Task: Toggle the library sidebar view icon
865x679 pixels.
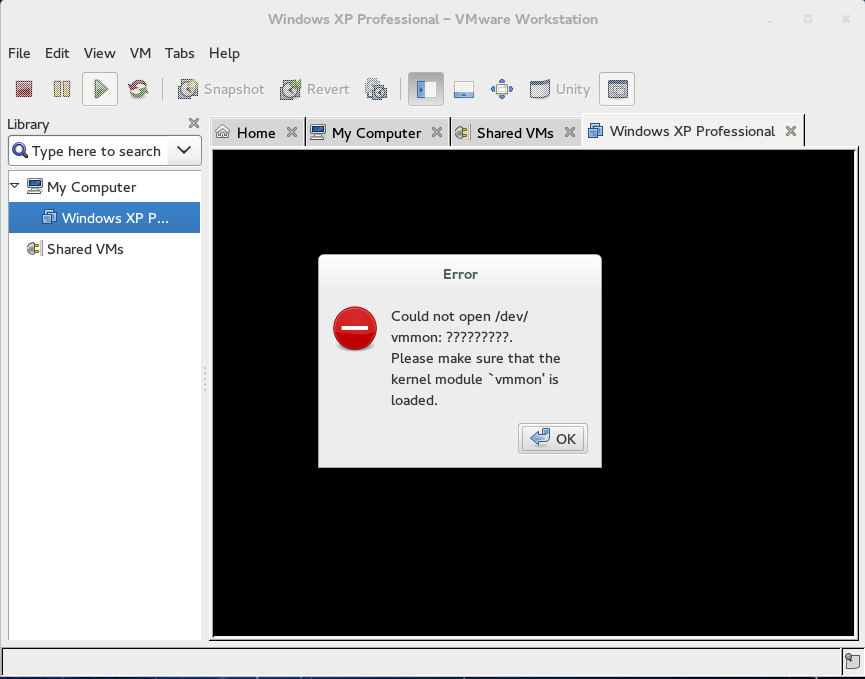Action: tap(426, 89)
